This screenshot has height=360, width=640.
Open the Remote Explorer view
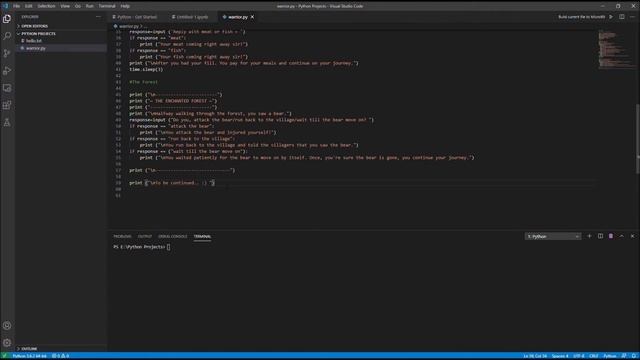(x=7, y=88)
